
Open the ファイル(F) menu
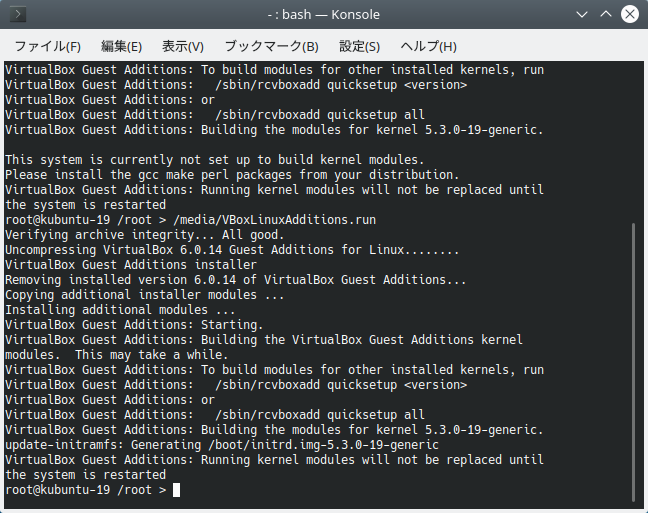48,46
